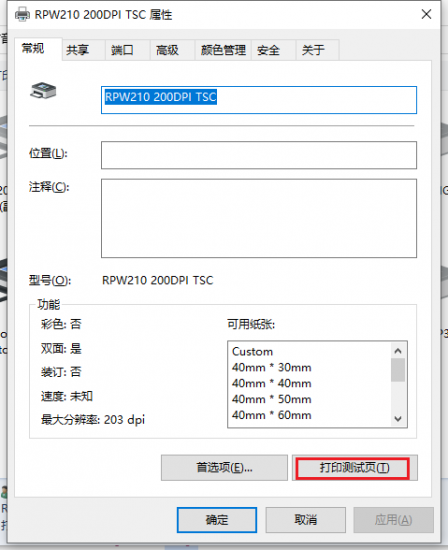Click the 应用(A) apply button
The image size is (448, 550).
coord(393,519)
